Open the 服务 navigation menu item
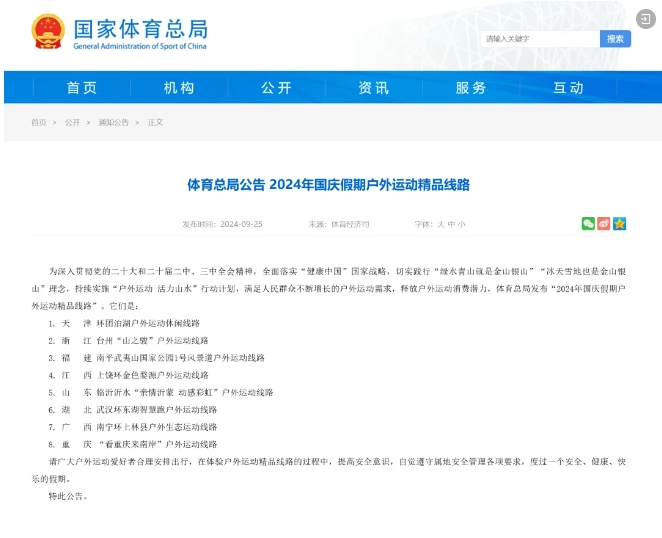This screenshot has height=538, width=662. point(471,88)
